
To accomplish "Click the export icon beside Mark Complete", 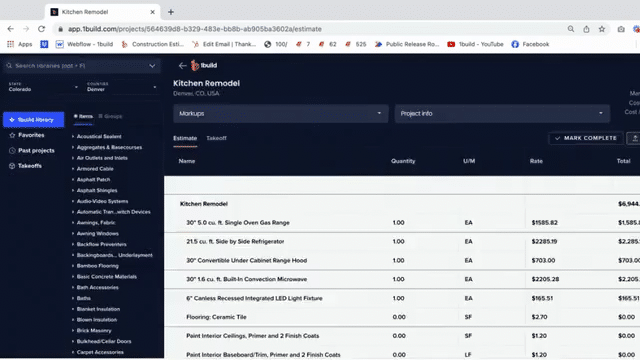I will (x=634, y=138).
